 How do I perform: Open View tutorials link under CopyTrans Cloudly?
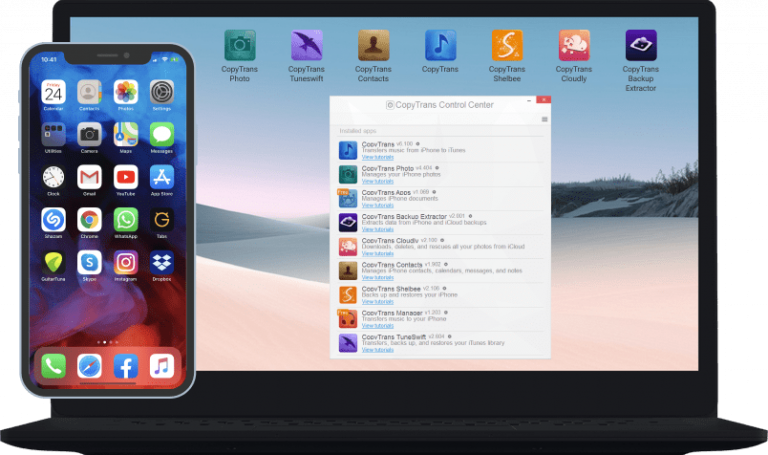[x=378, y=254]
